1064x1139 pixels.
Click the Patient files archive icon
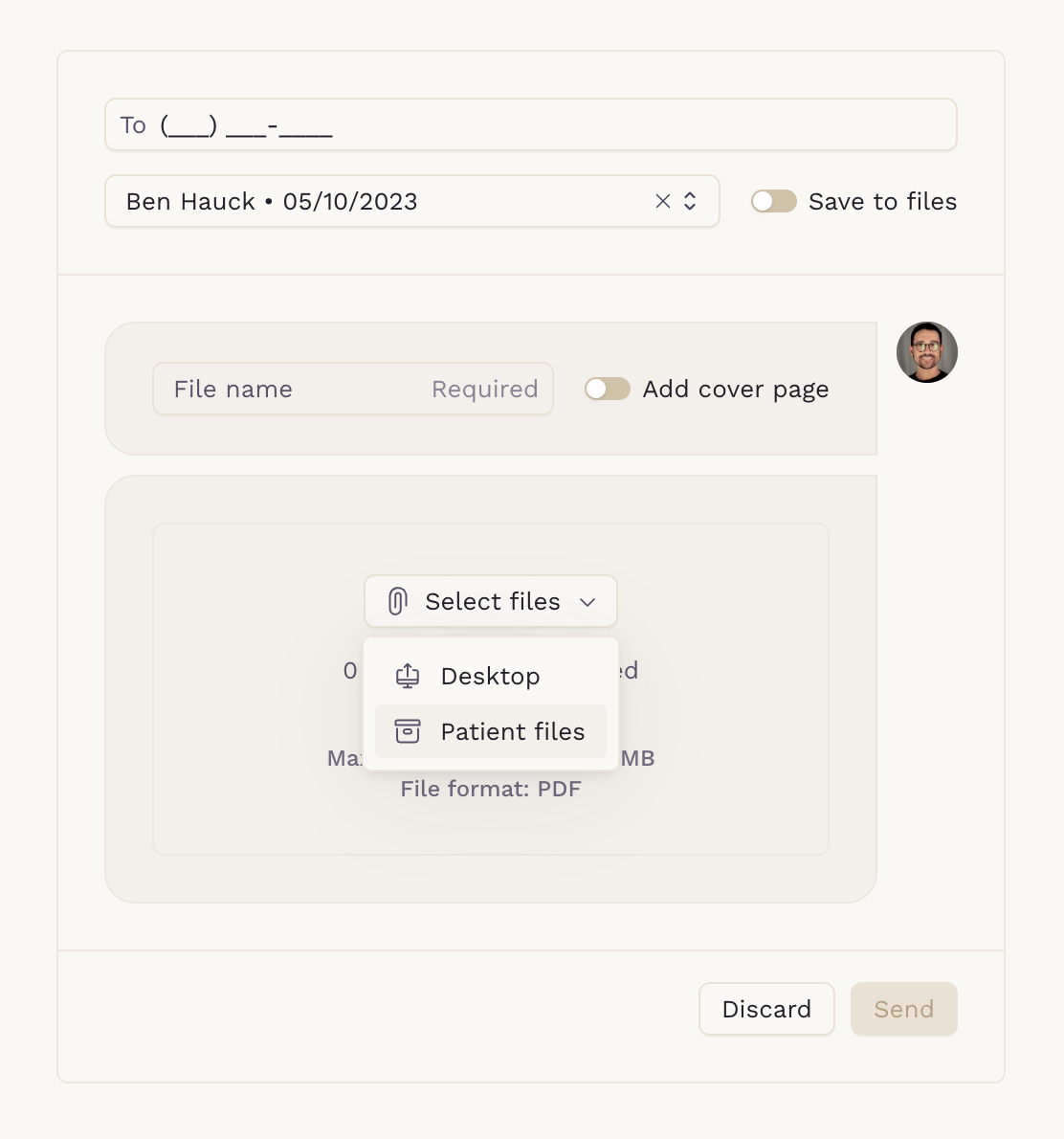pyautogui.click(x=408, y=731)
